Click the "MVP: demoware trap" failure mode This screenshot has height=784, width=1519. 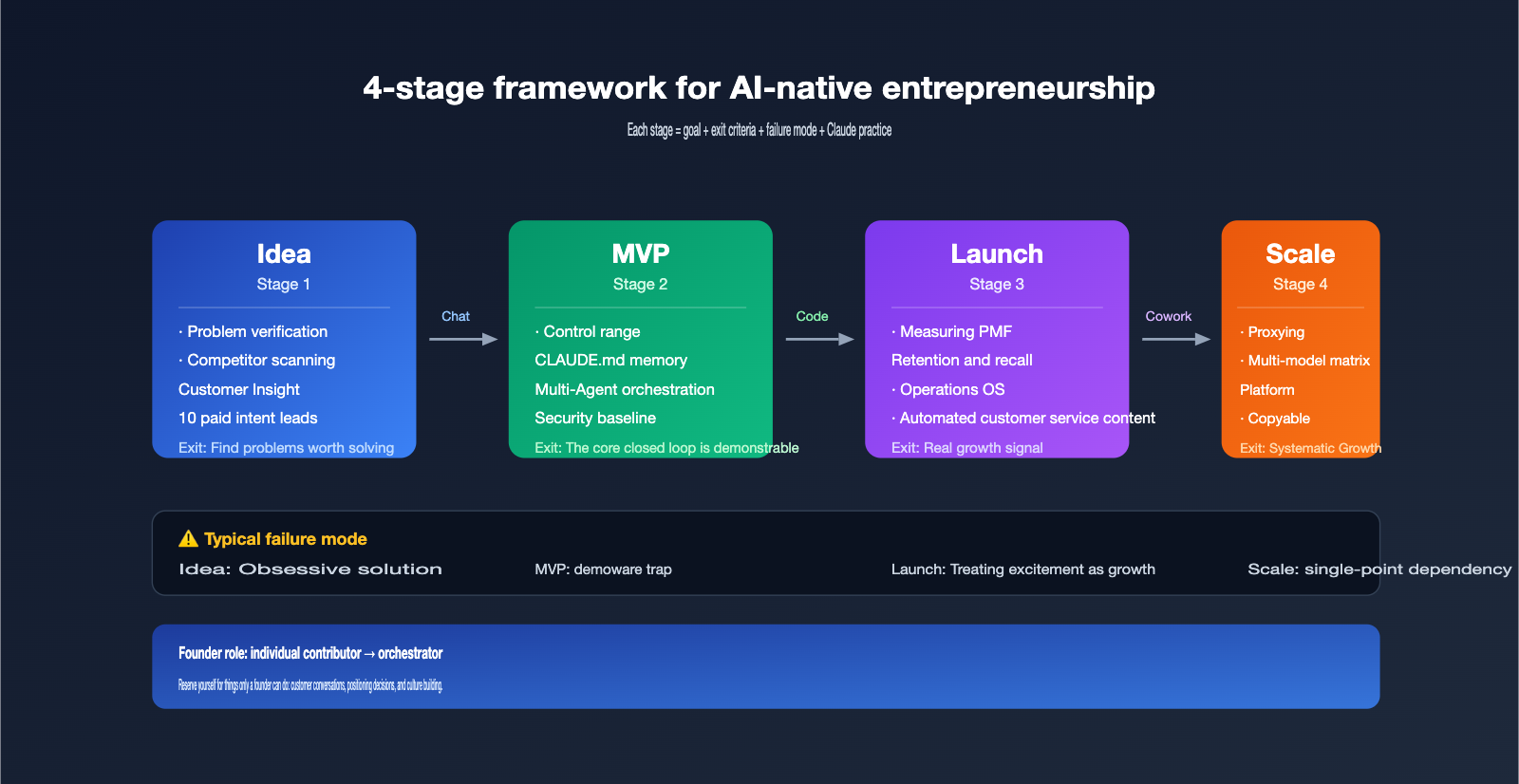coord(603,569)
